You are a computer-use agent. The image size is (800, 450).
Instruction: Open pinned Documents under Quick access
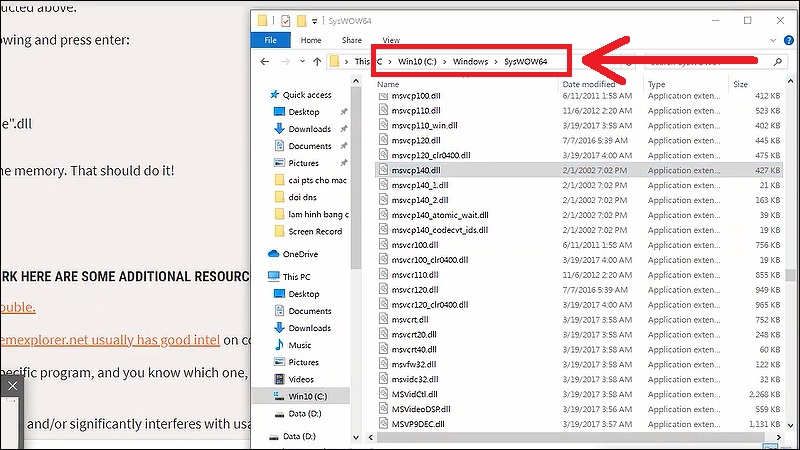[x=309, y=146]
